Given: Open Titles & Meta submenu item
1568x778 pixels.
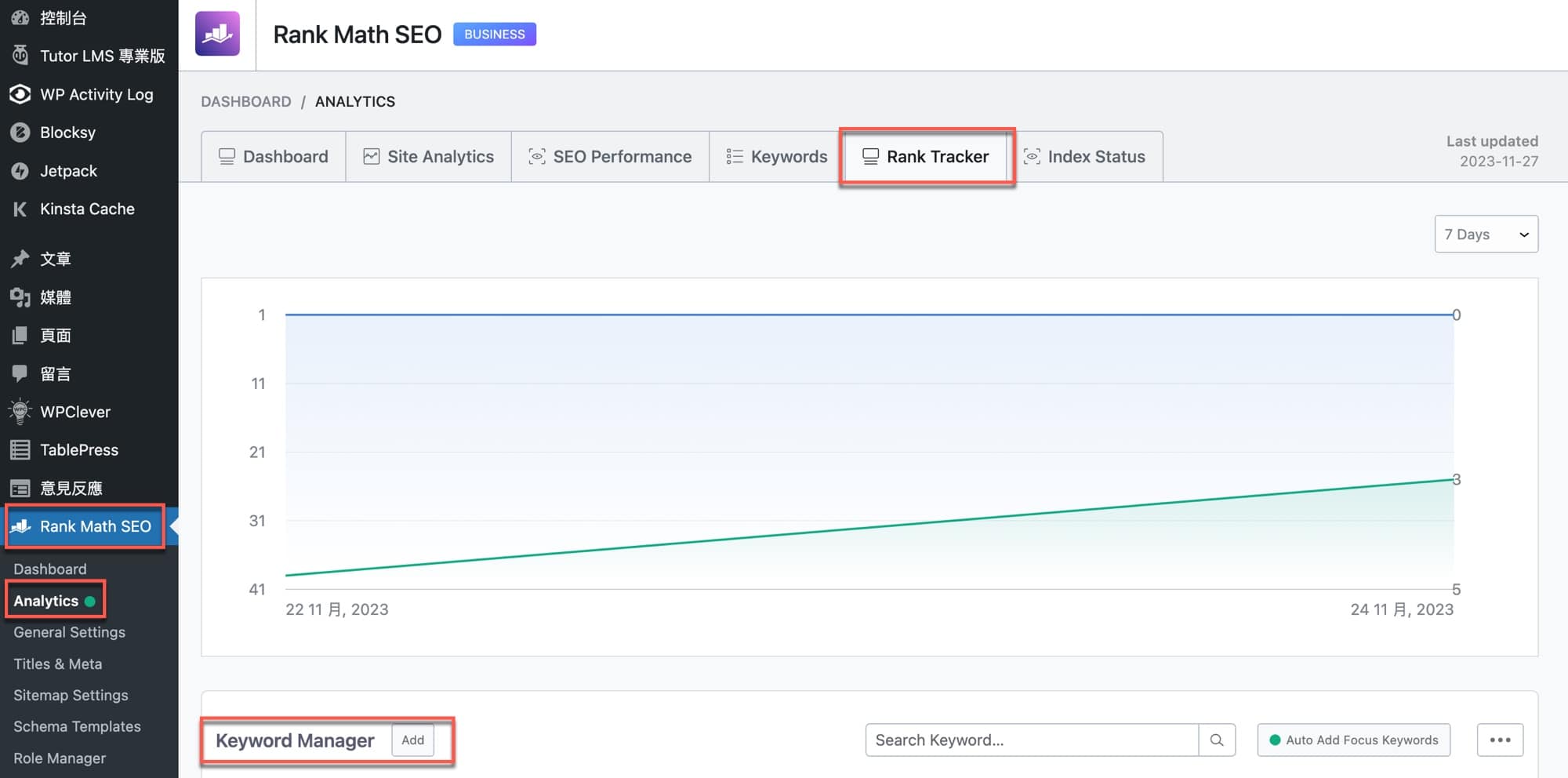Looking at the screenshot, I should coord(58,663).
